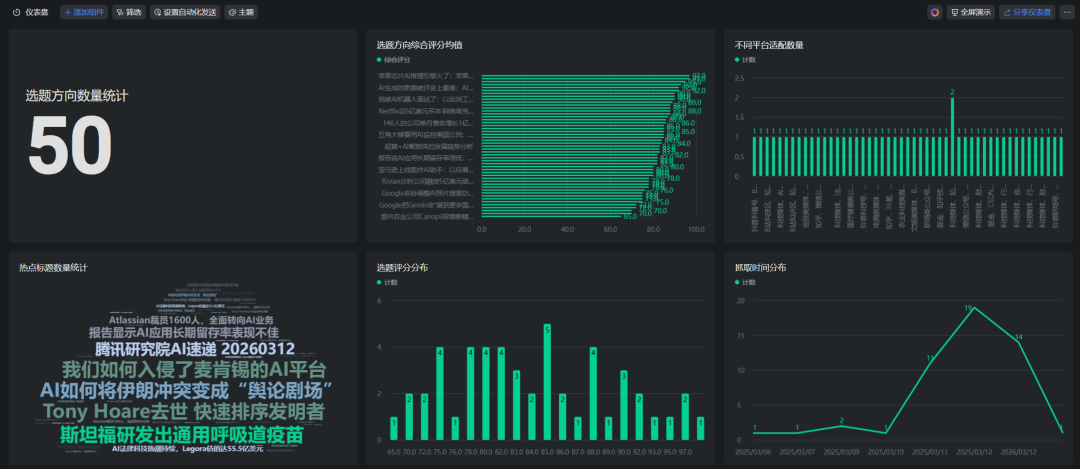Open the 筛选 filter button
1080x469 pixels.
pyautogui.click(x=129, y=12)
